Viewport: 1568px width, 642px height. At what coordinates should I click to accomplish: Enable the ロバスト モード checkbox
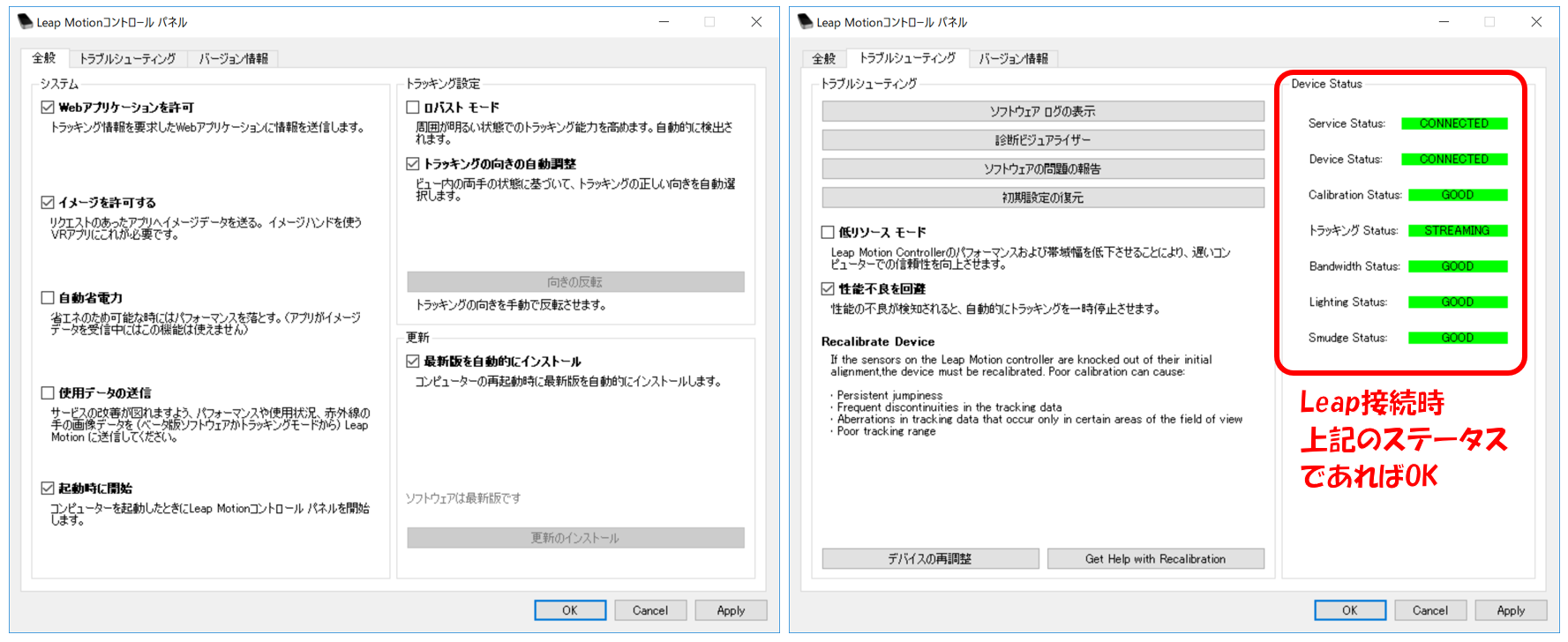pyautogui.click(x=413, y=108)
